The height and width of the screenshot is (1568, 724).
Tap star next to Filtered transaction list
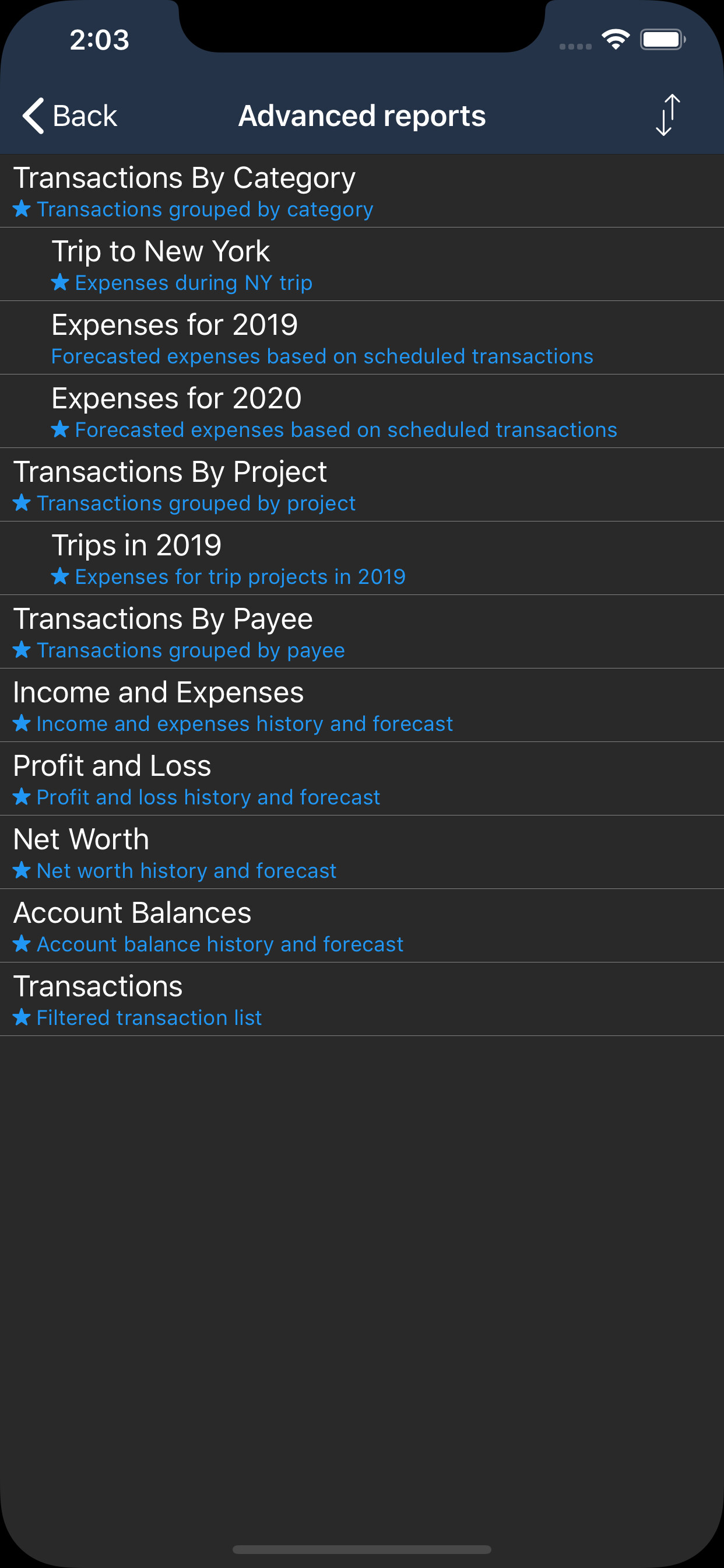(22, 1017)
